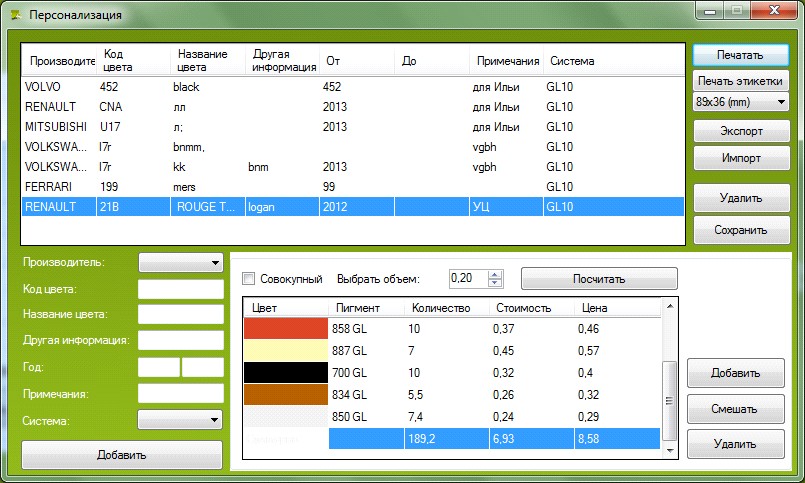Click the Посчитать button
805x483 pixels.
(599, 279)
